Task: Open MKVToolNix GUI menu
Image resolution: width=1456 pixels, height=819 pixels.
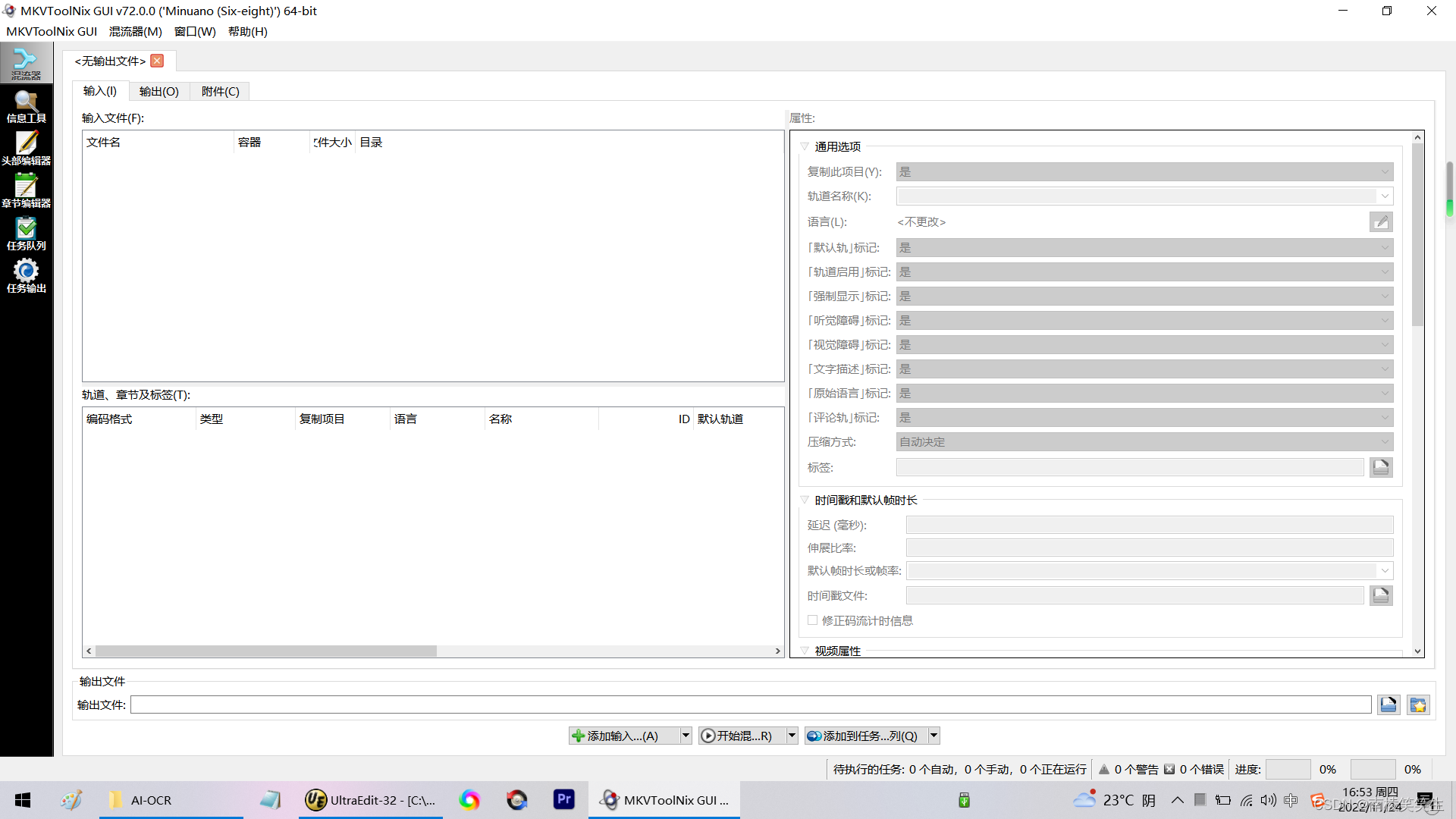Action: (x=52, y=31)
